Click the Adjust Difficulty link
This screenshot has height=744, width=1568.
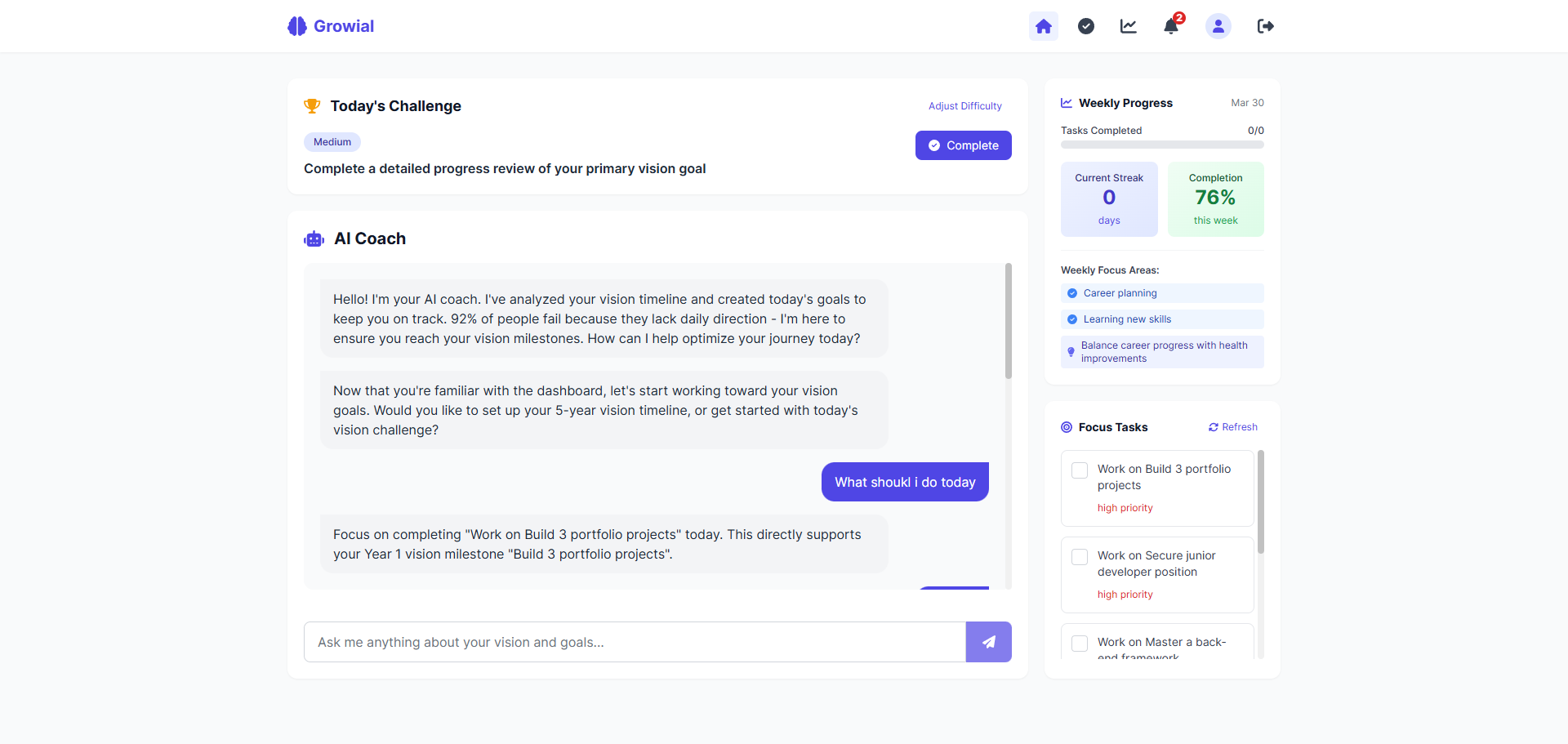coord(965,106)
